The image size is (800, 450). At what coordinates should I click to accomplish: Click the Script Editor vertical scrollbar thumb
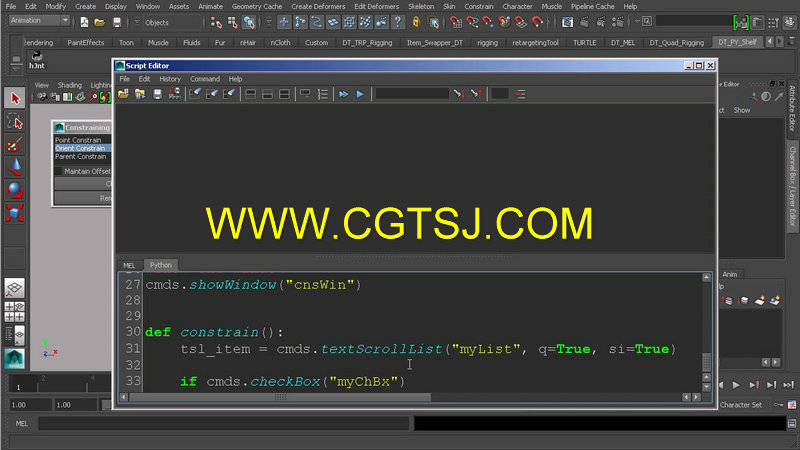(707, 362)
